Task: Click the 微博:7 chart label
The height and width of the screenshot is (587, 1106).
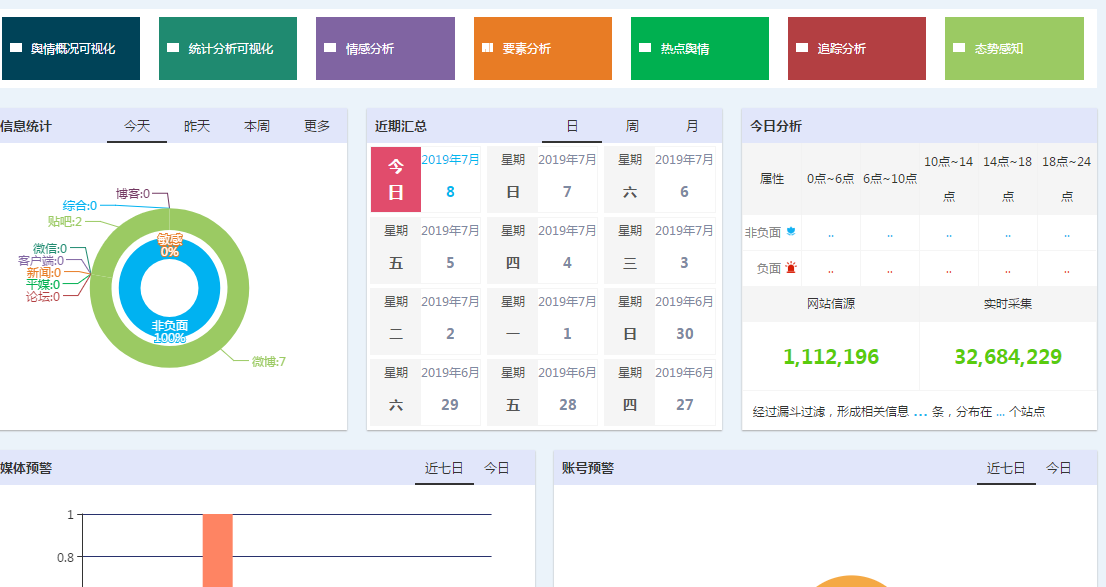Action: pos(269,361)
